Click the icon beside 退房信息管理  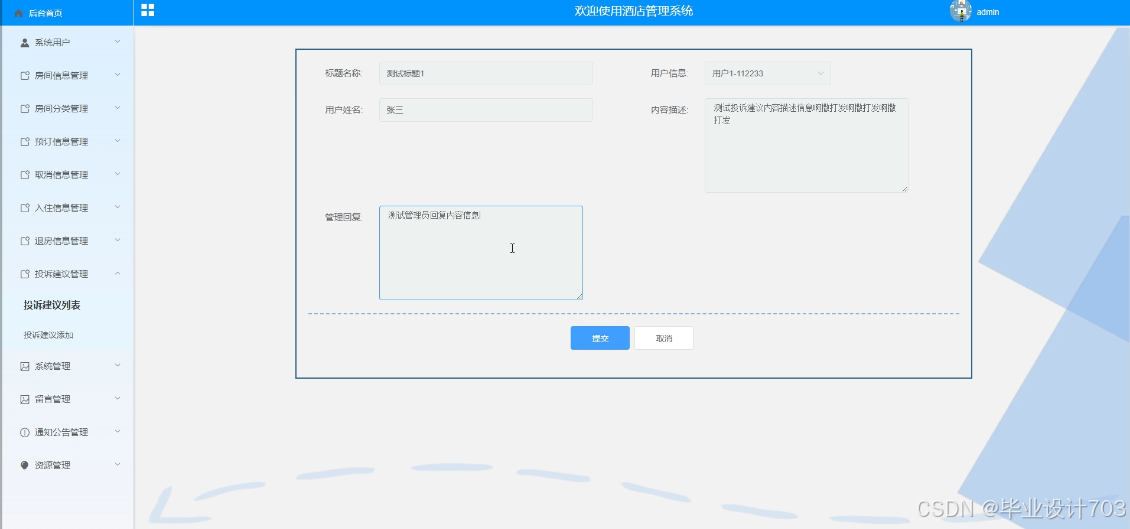click(25, 241)
